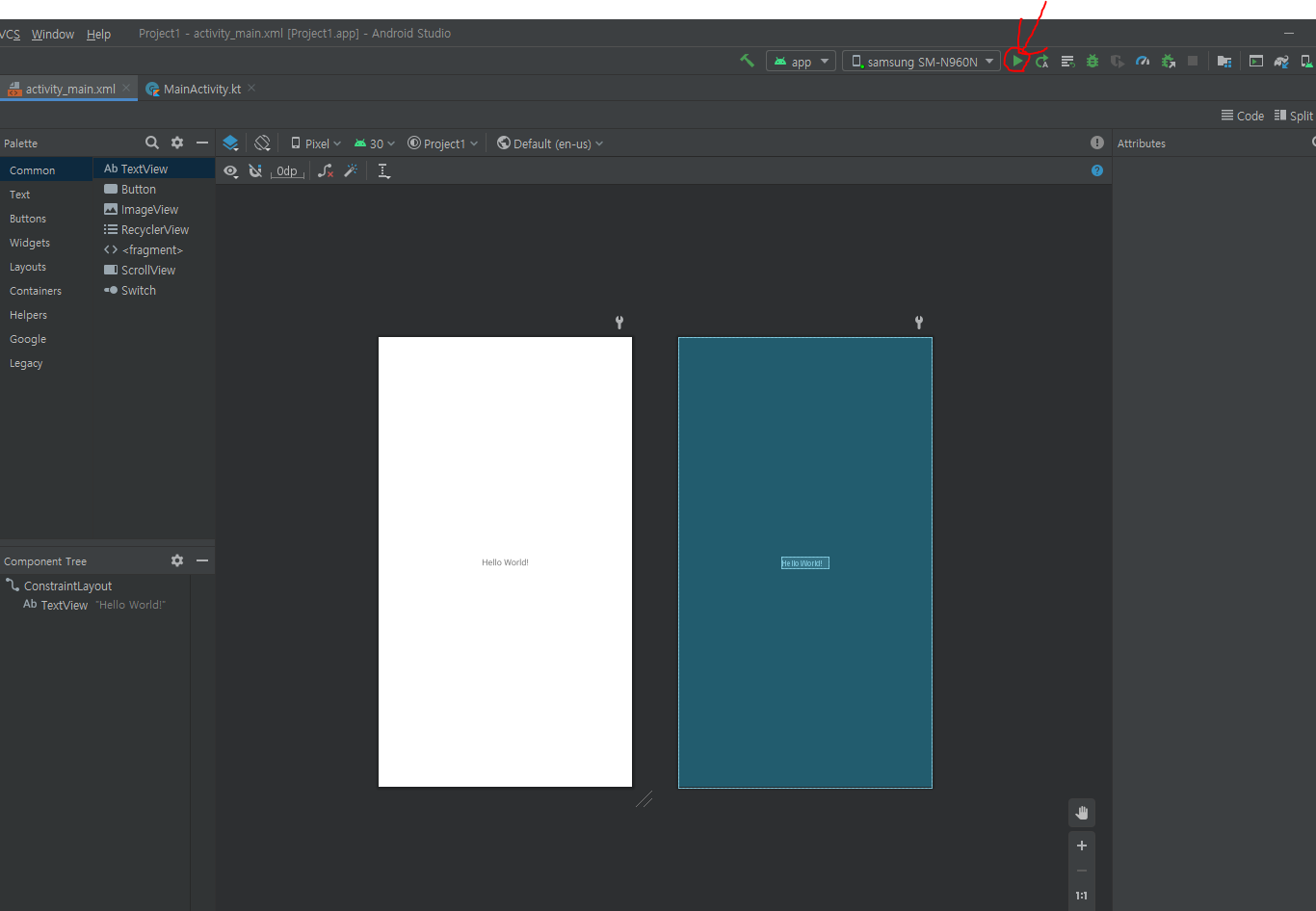Select the Legacy palette category
This screenshot has width=1316, height=911.
pos(46,363)
